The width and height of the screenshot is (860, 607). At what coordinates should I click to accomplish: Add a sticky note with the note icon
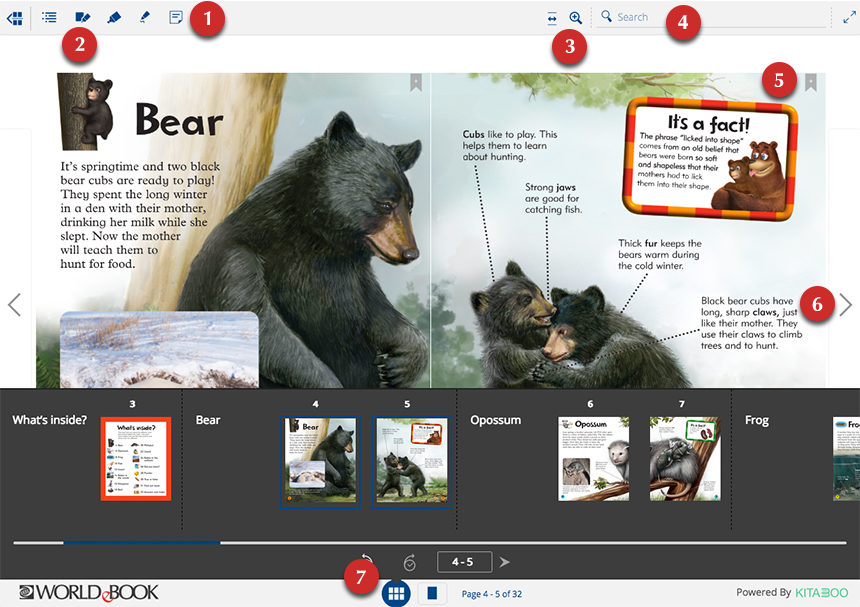[176, 18]
